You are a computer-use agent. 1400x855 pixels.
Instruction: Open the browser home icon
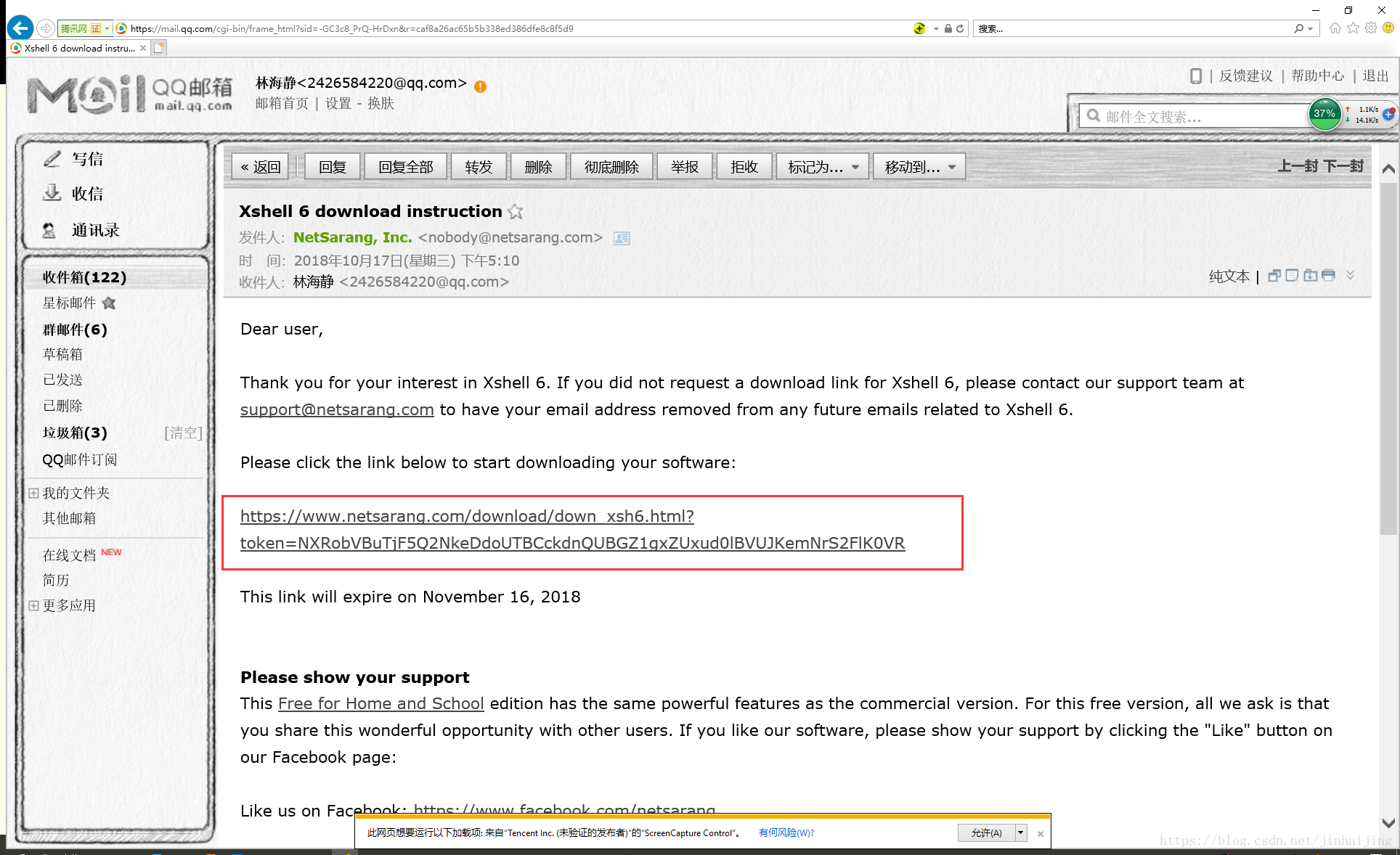point(1335,28)
